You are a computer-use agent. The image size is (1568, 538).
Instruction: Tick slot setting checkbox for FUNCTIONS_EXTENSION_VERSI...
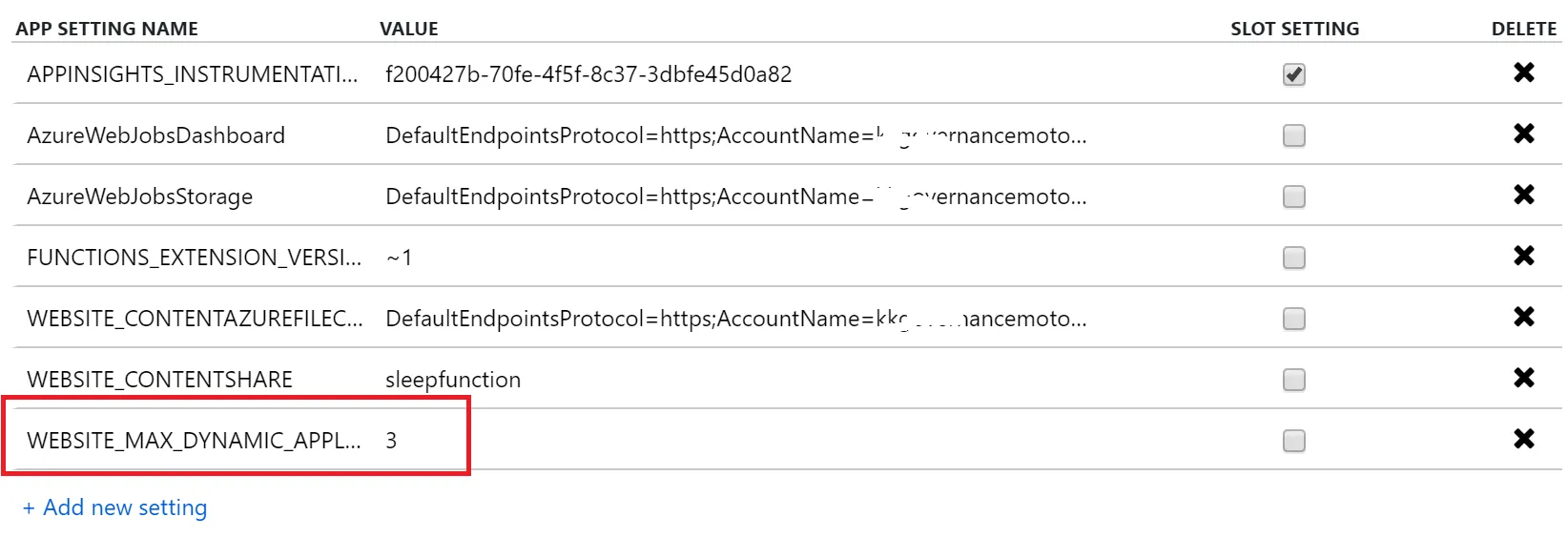[x=1293, y=258]
